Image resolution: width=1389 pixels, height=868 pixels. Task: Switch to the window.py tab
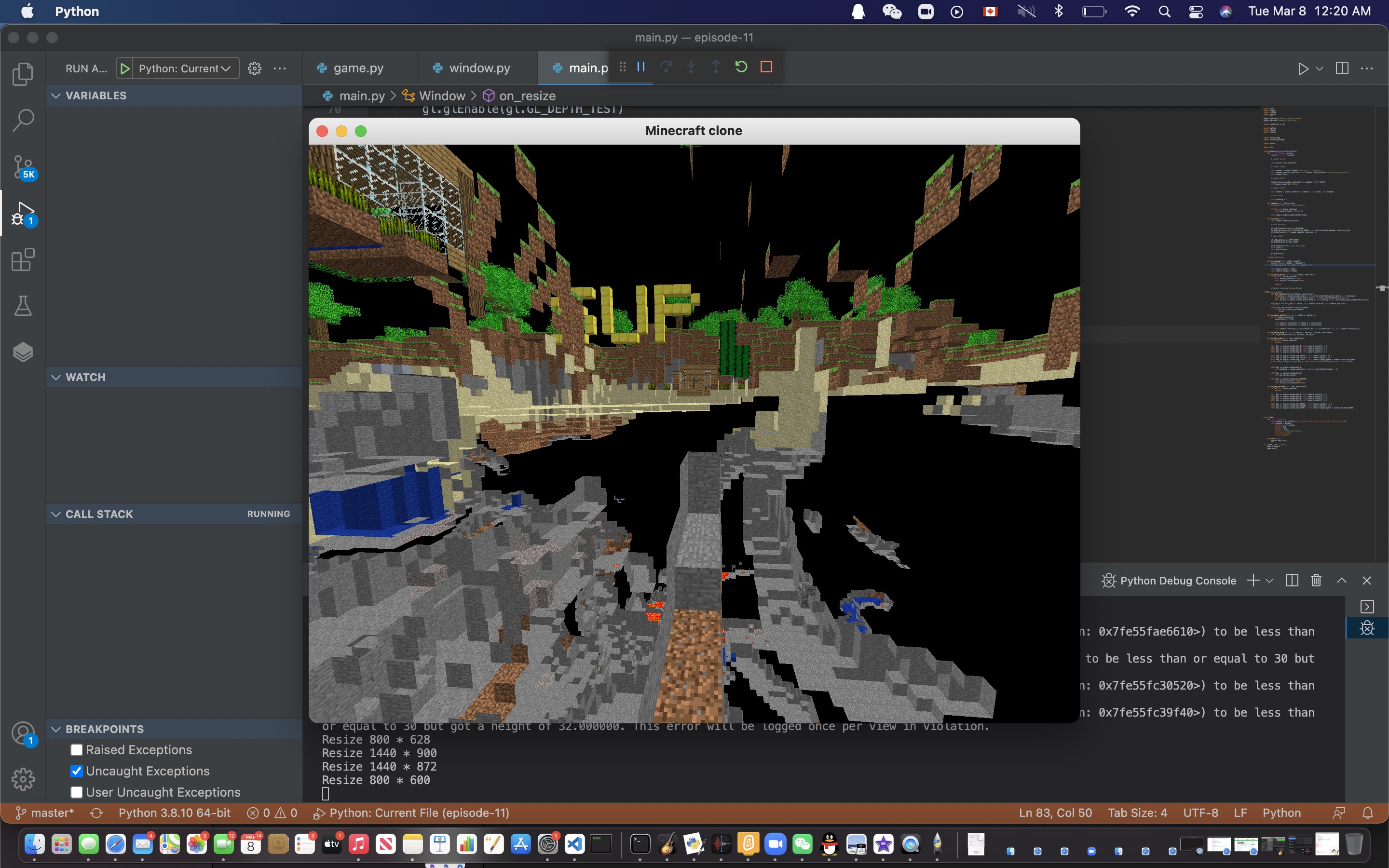pos(479,68)
